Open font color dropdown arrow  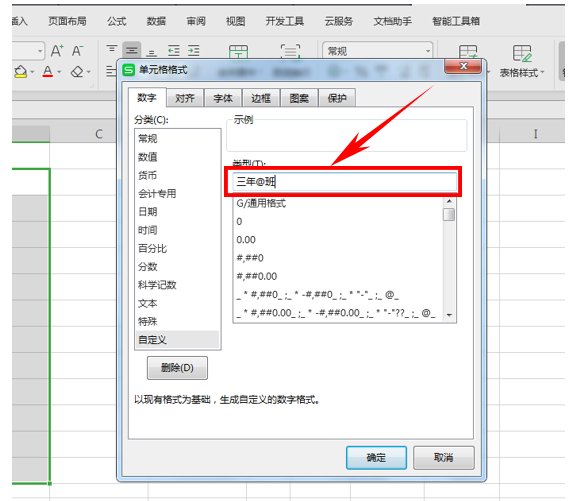(59, 72)
